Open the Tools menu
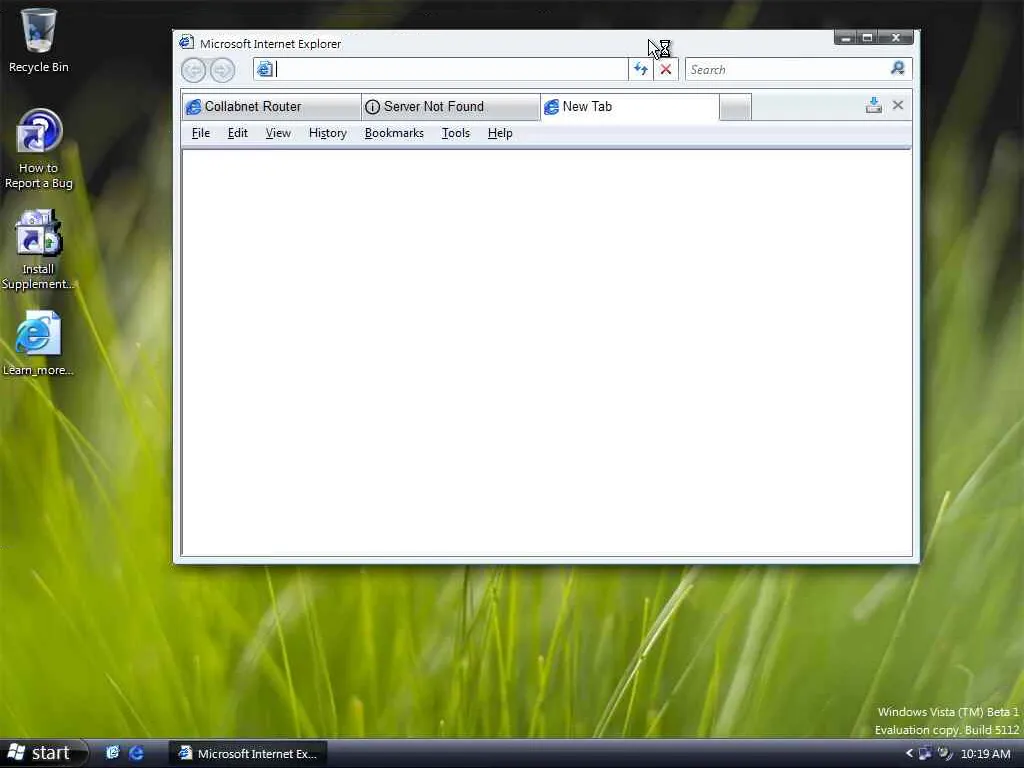 click(x=456, y=133)
